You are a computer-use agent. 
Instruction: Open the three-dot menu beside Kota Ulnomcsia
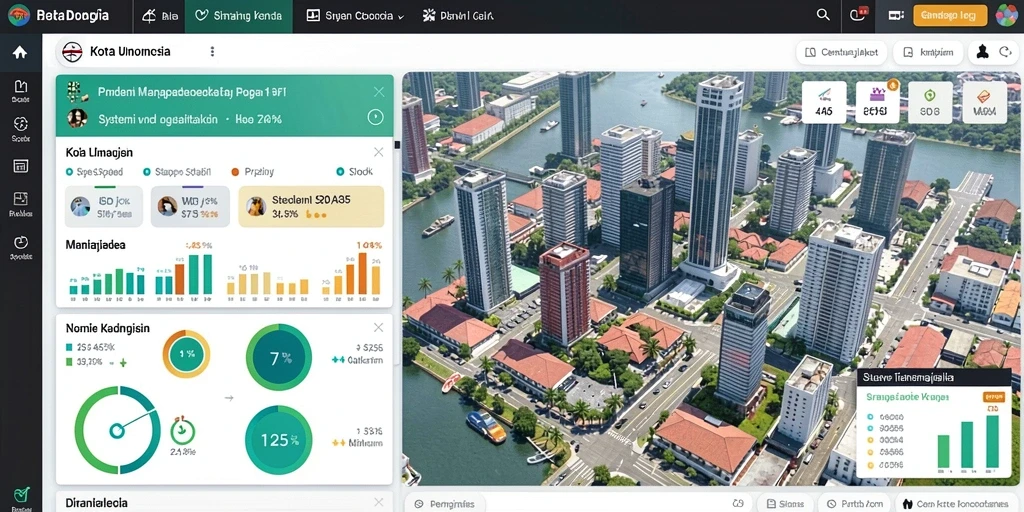pyautogui.click(x=212, y=52)
